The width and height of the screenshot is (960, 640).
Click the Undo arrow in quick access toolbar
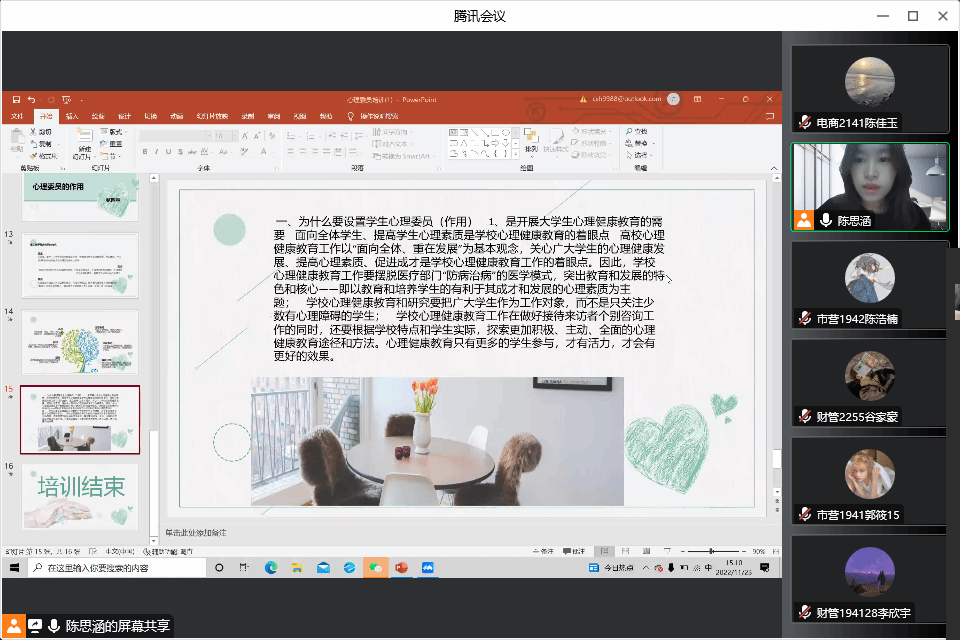pyautogui.click(x=32, y=99)
